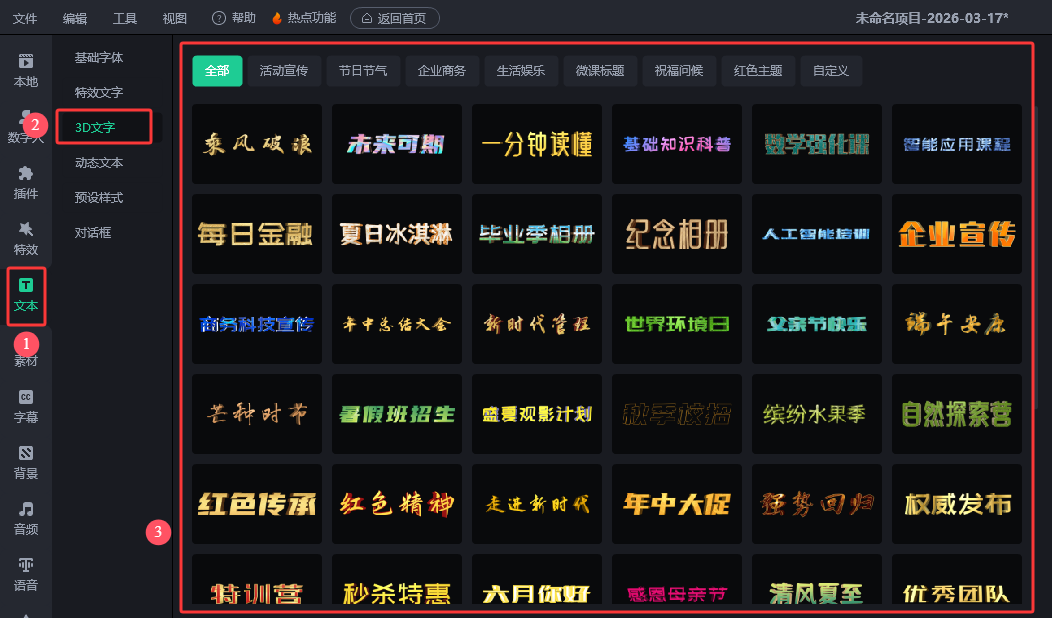Click the 返回首页 button
Screen dimensions: 1052x618
394,18
